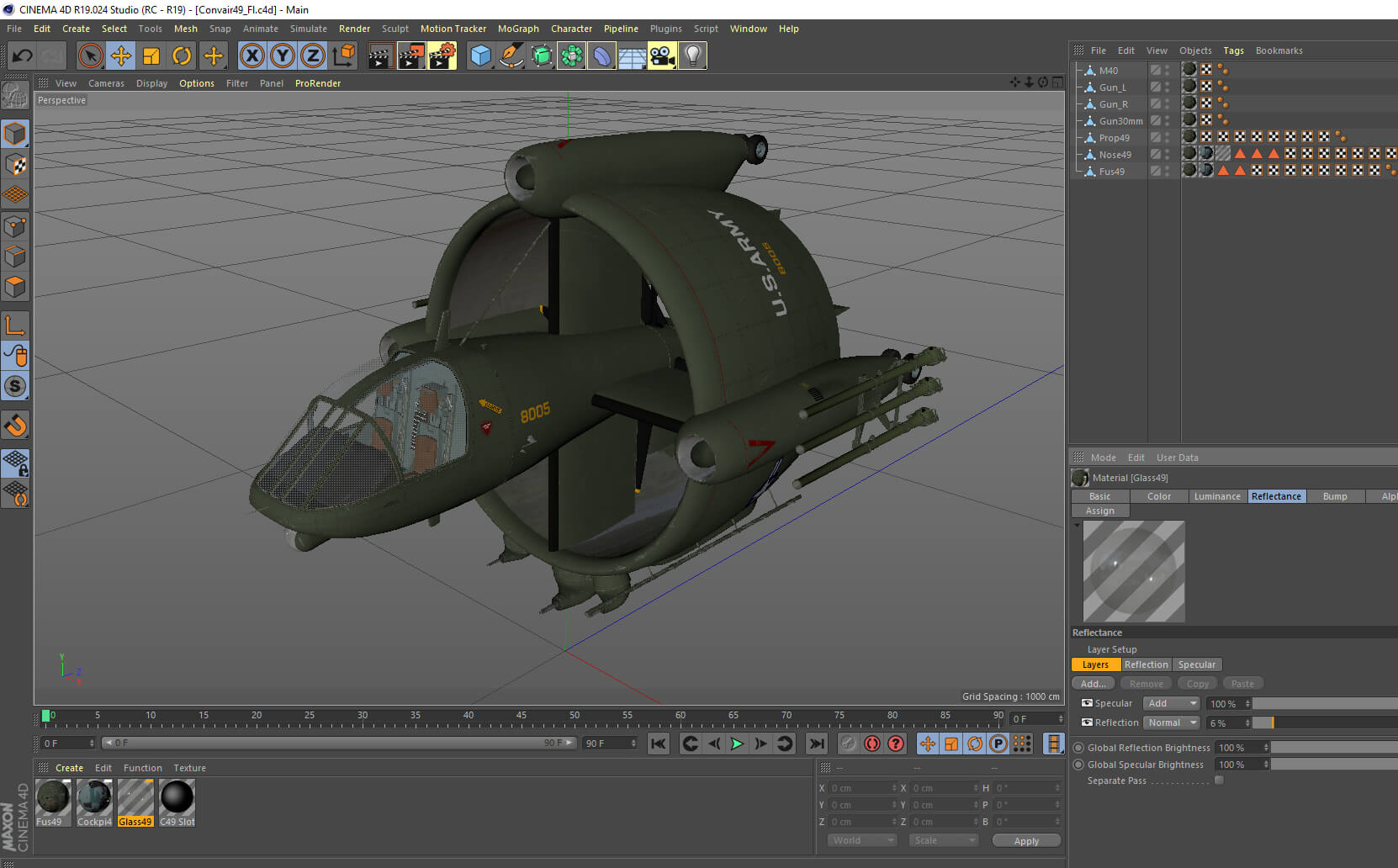Click the Camera object icon
The image size is (1398, 868).
click(x=662, y=56)
